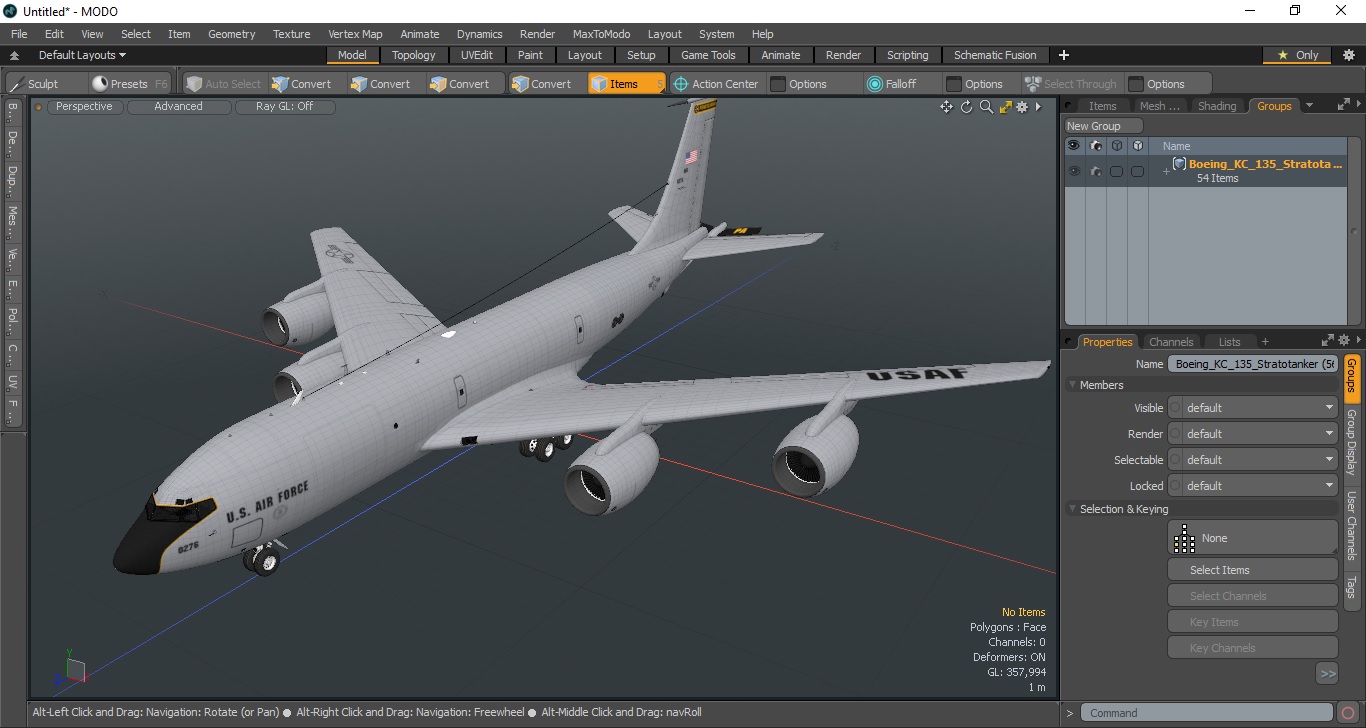Click the Boeing group item icon

tap(1180, 164)
